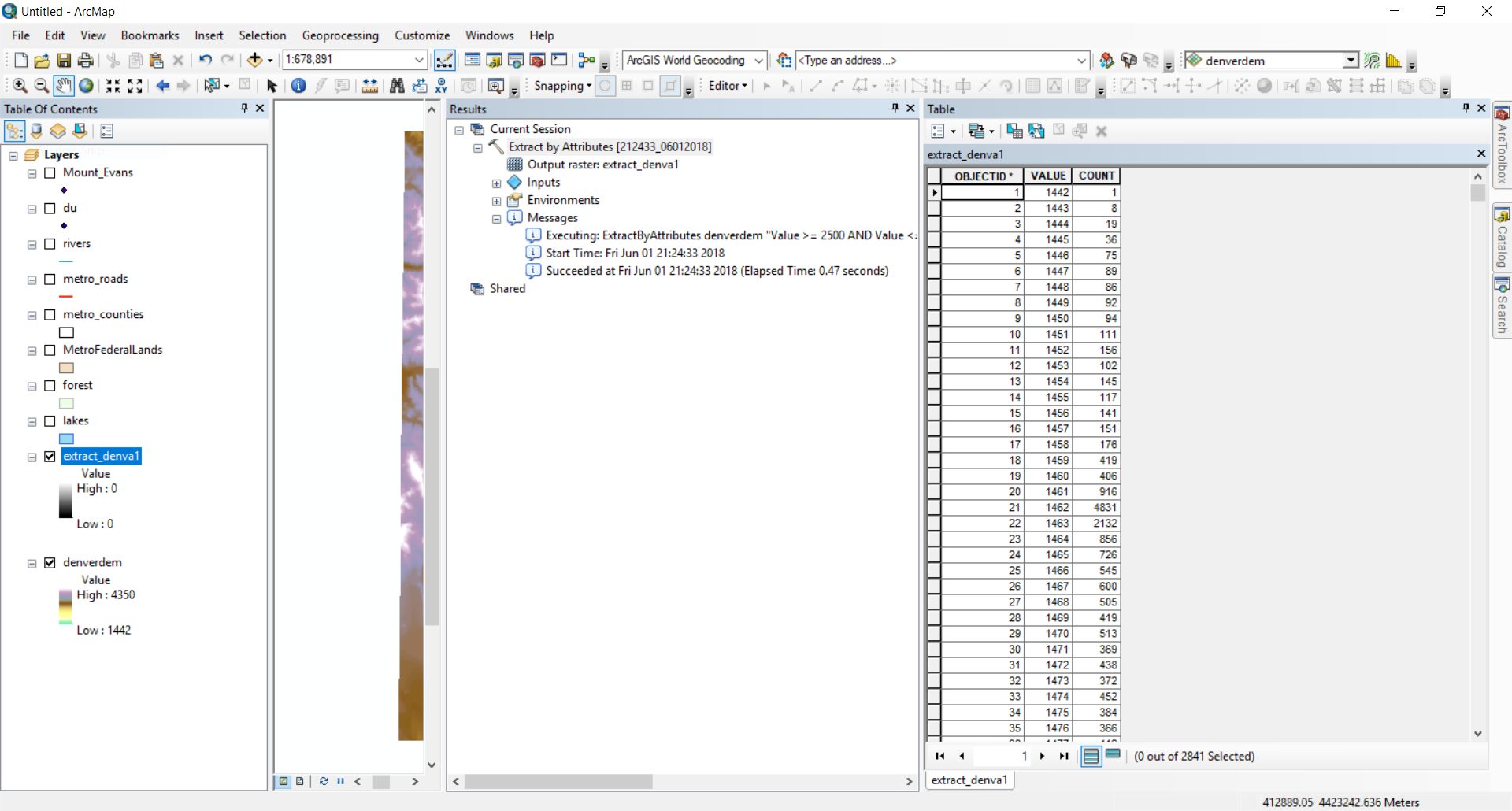Choose the Select Elements arrow tool
Screen dimensions: 1512x811
(x=272, y=86)
